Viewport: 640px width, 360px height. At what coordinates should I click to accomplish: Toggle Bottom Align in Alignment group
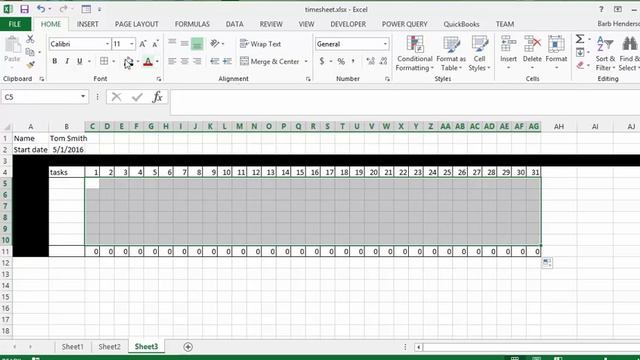point(197,44)
